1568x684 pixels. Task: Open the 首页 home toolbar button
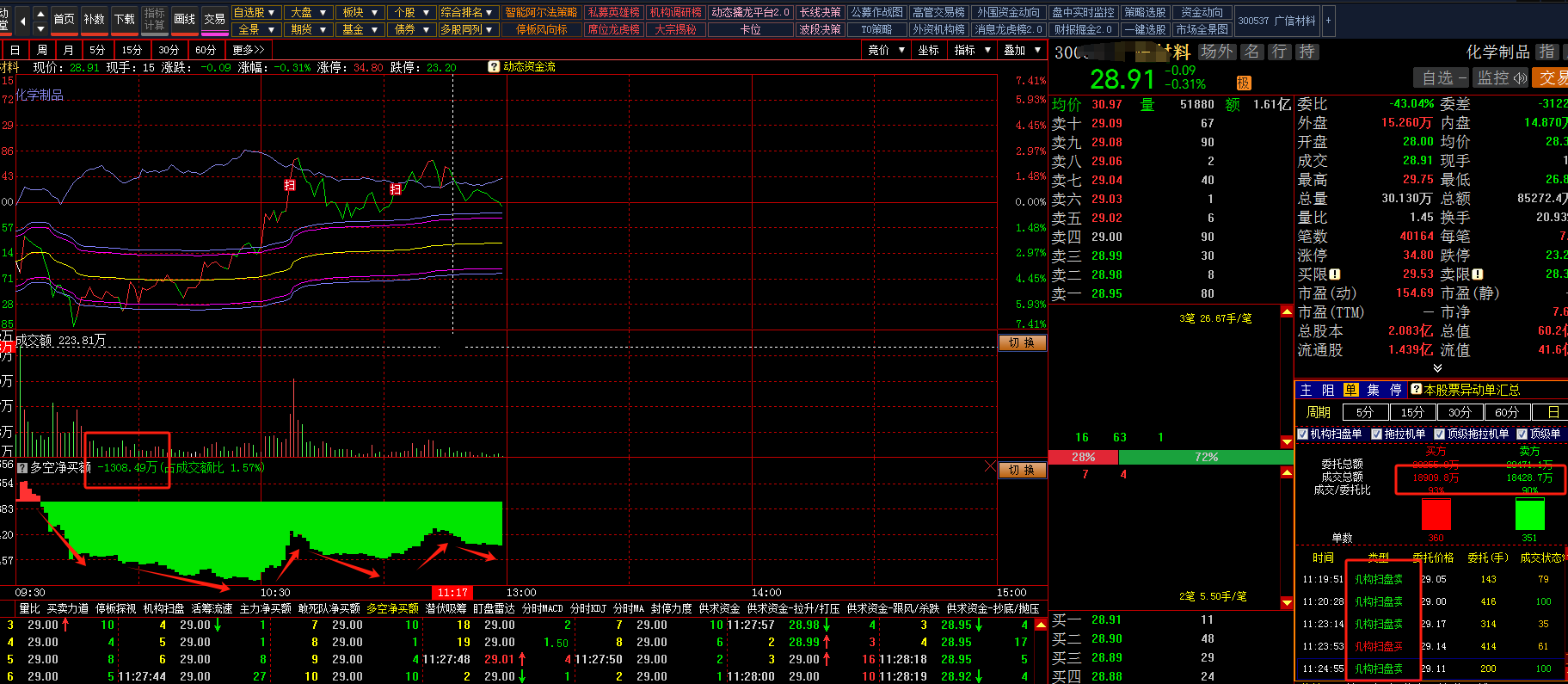64,19
